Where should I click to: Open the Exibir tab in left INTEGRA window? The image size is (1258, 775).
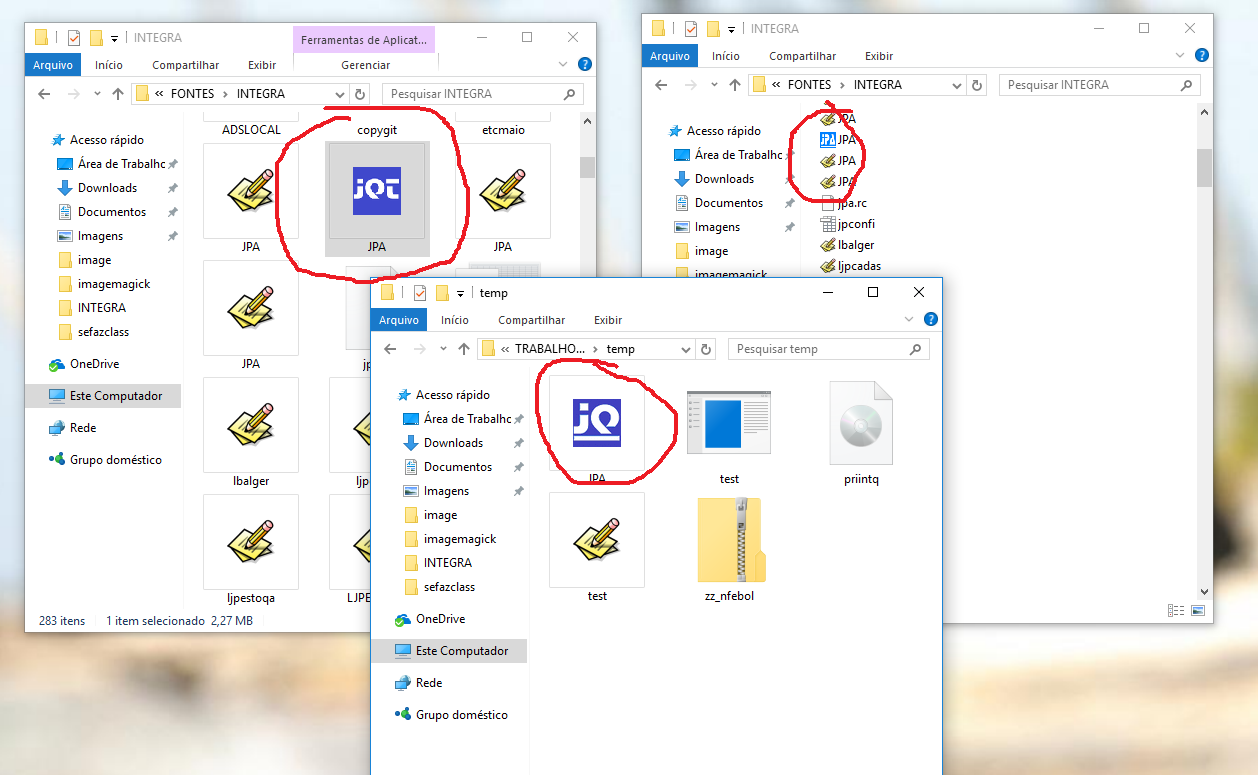point(262,65)
